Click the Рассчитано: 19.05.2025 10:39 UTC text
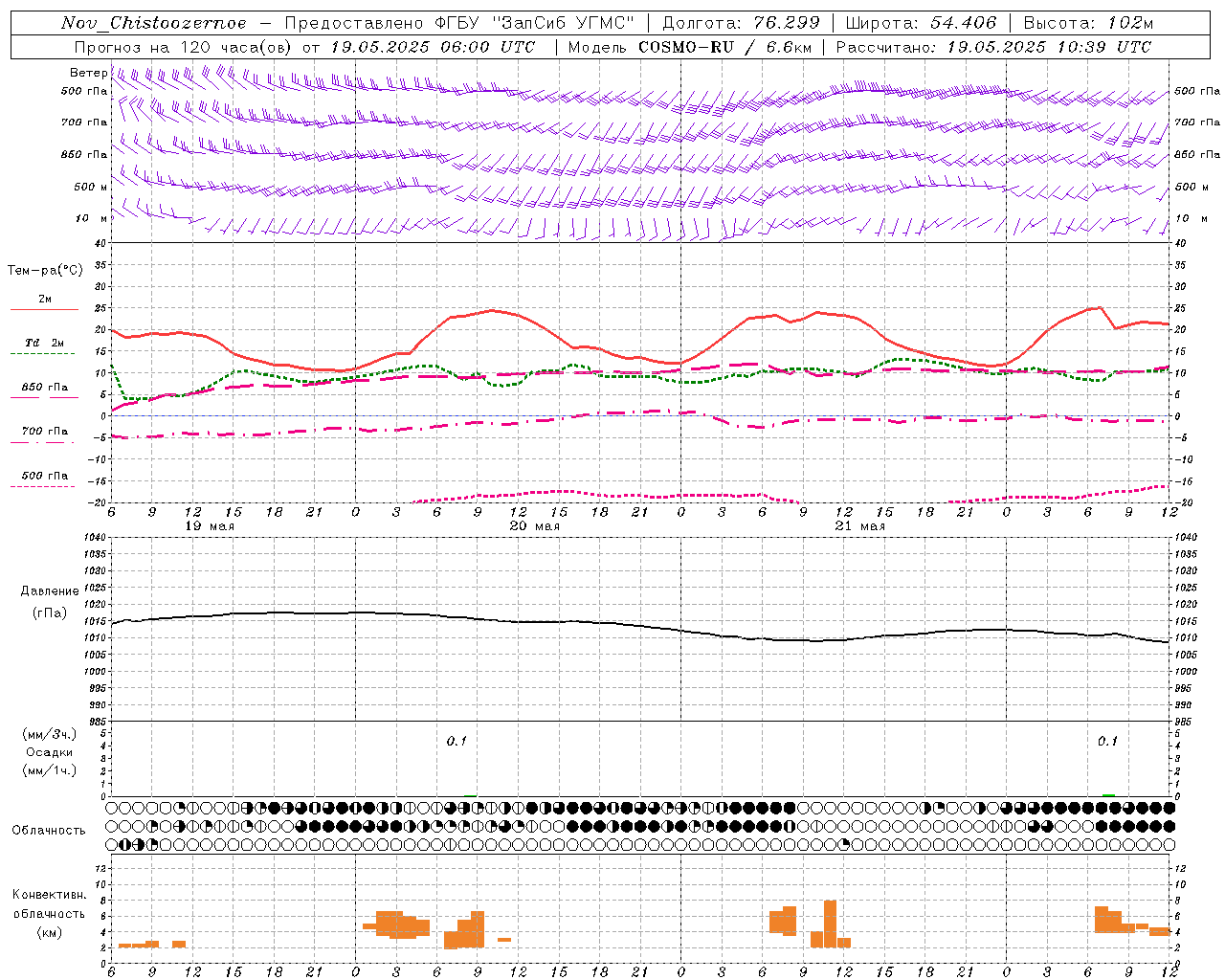Image resolution: width=1225 pixels, height=980 pixels. click(993, 47)
